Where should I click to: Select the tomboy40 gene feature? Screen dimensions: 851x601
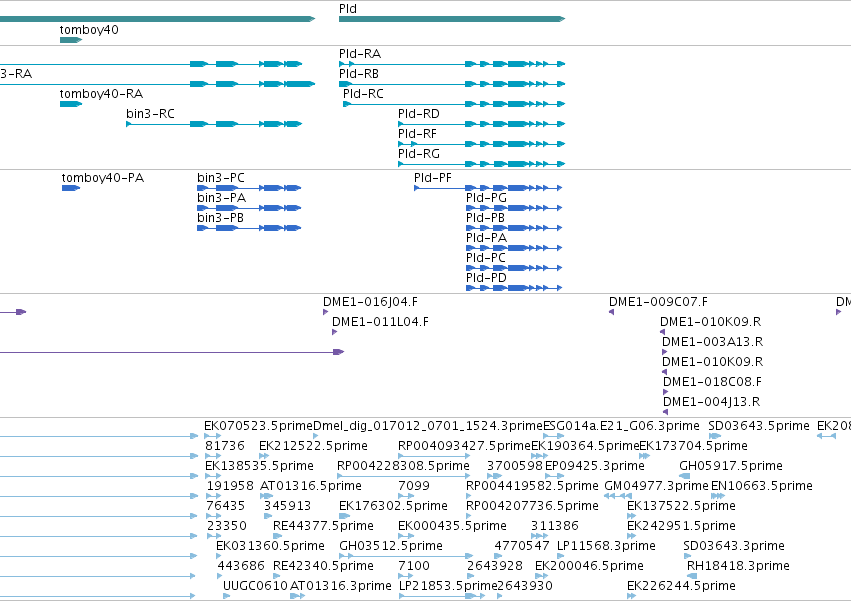click(71, 40)
